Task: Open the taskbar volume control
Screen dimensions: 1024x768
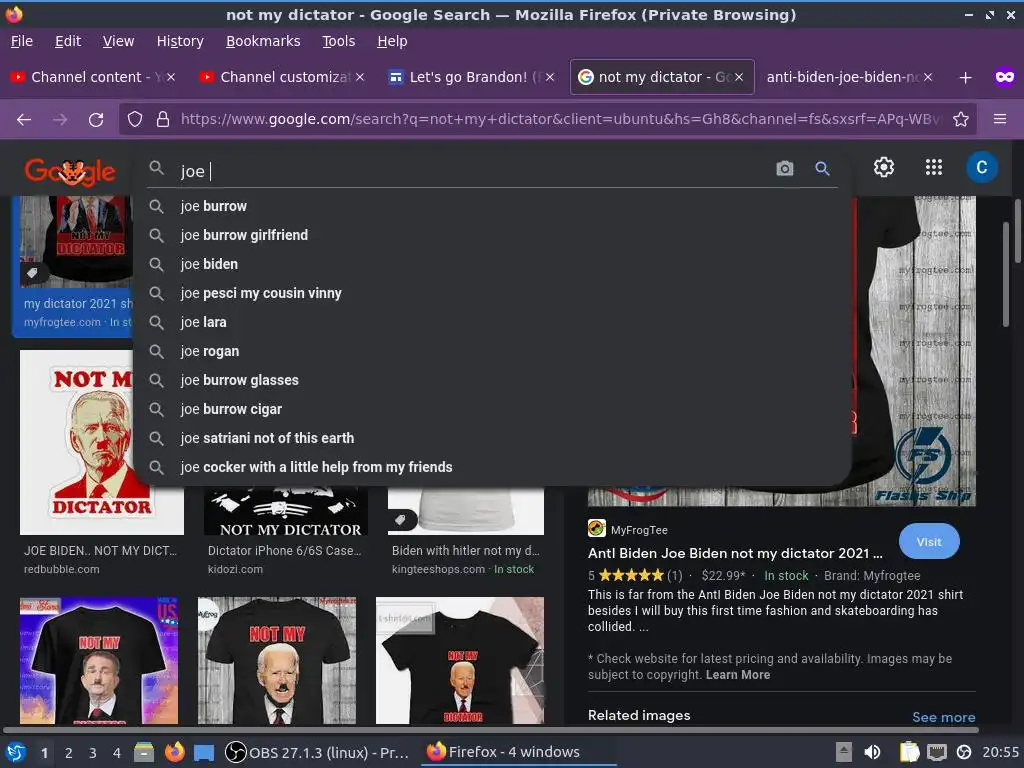Action: pos(872,752)
